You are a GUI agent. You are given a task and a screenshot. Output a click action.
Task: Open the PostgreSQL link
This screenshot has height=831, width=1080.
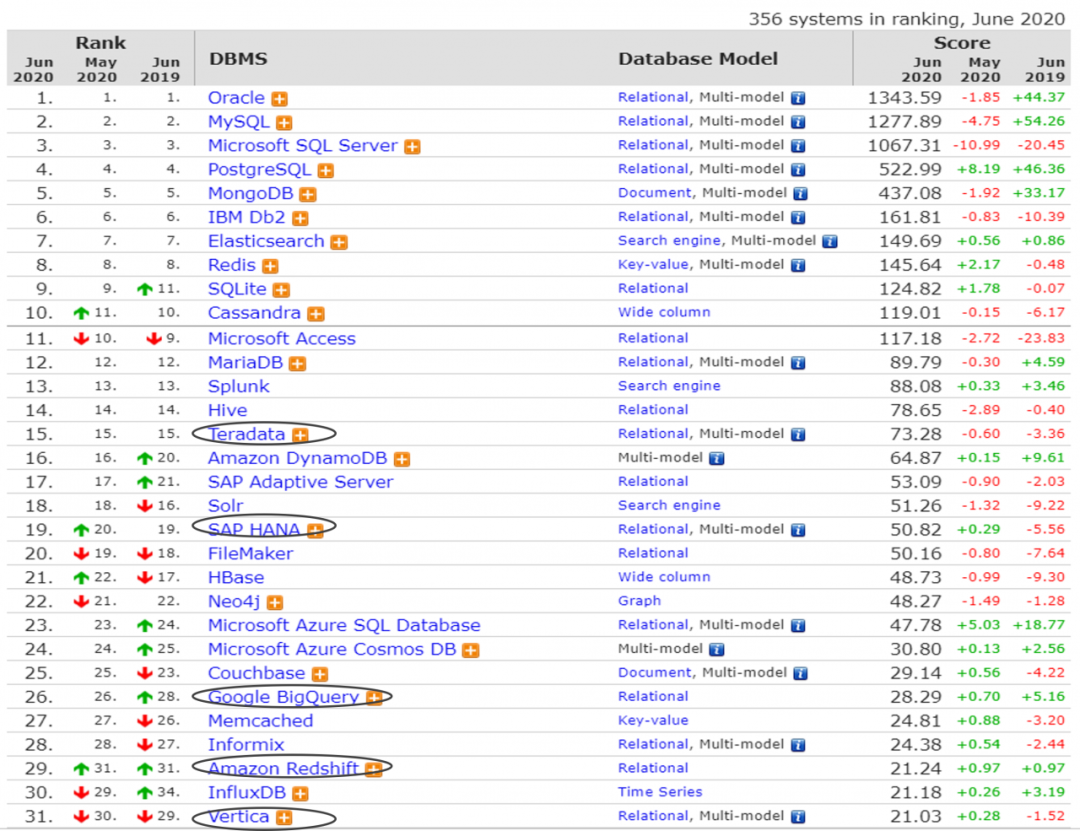coord(260,170)
